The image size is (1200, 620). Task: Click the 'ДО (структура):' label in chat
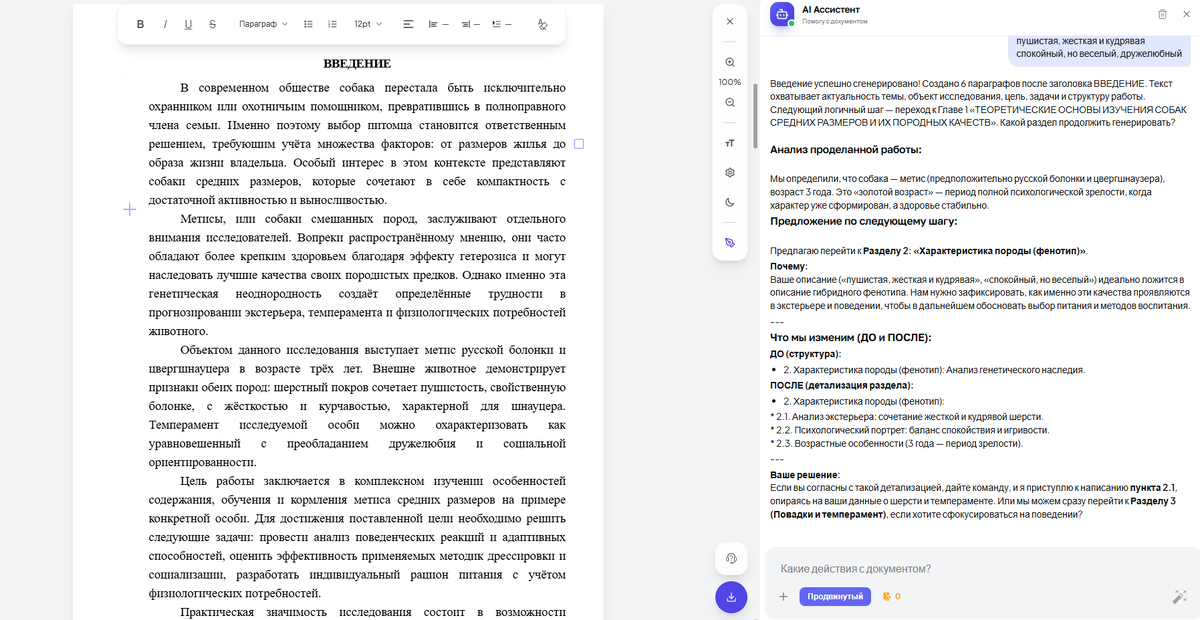(x=806, y=354)
